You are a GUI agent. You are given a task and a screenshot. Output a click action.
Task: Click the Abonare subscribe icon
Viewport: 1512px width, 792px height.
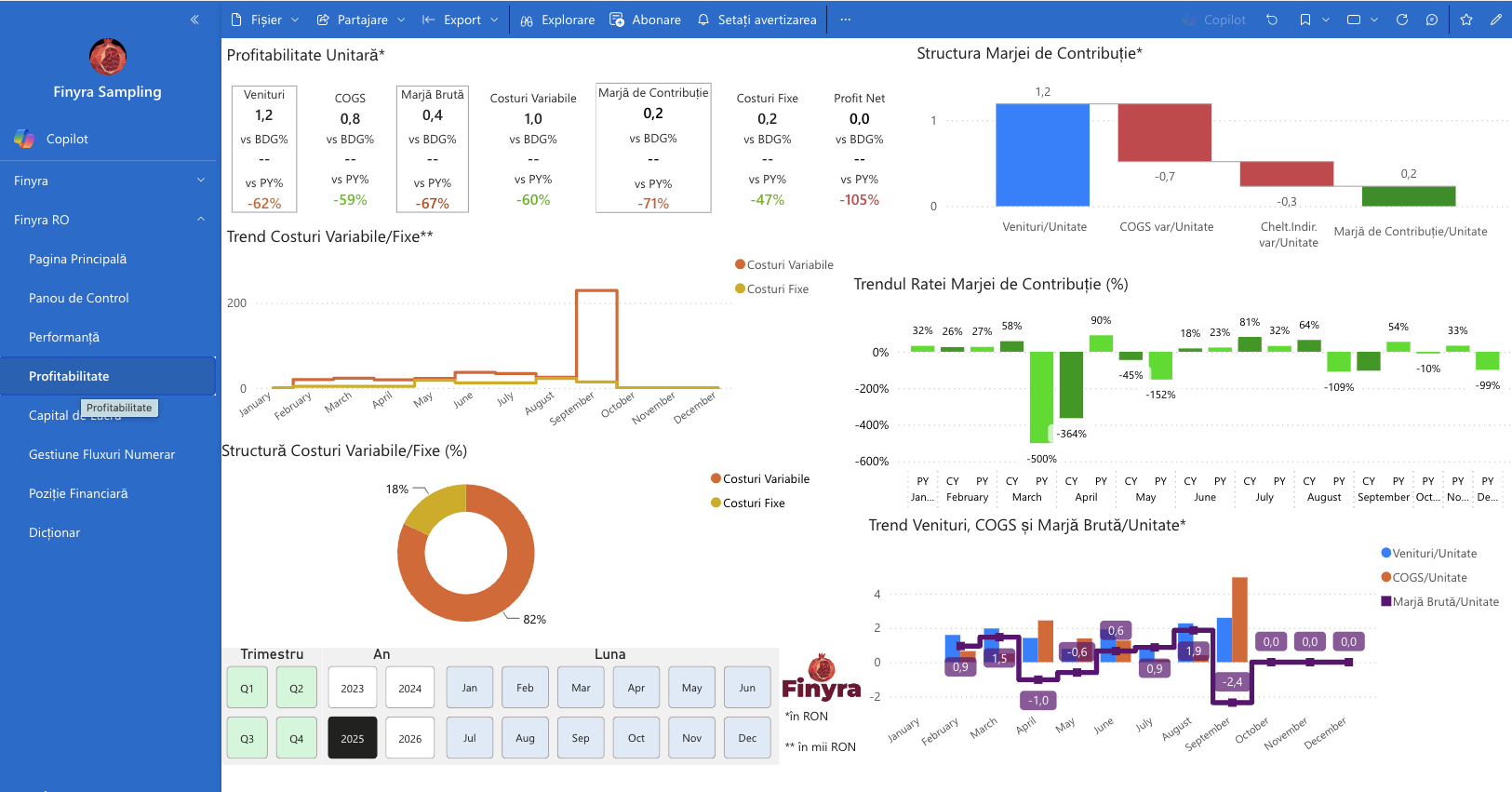point(616,20)
